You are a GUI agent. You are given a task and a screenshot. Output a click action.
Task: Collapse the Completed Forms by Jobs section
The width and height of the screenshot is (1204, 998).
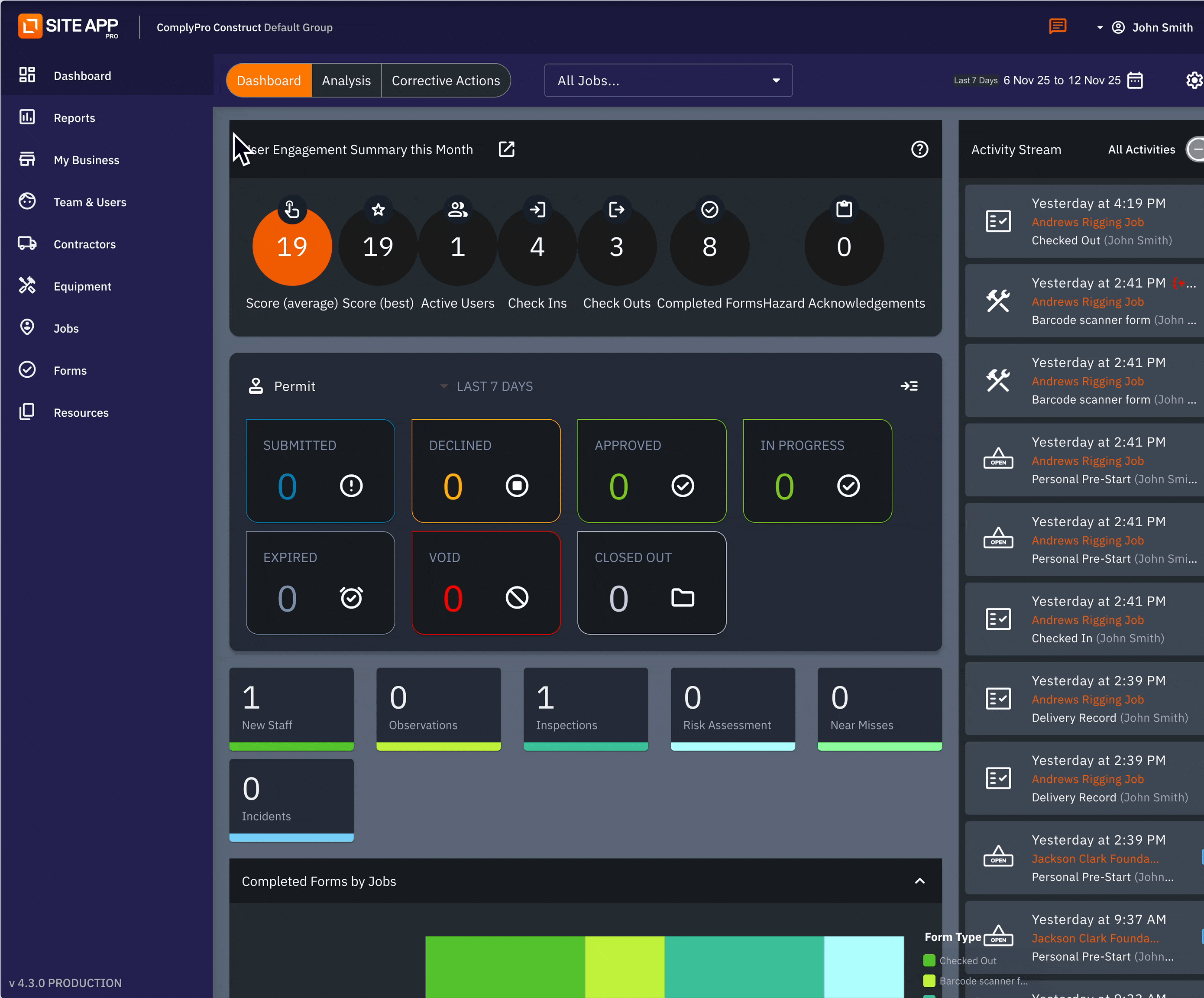pos(919,881)
